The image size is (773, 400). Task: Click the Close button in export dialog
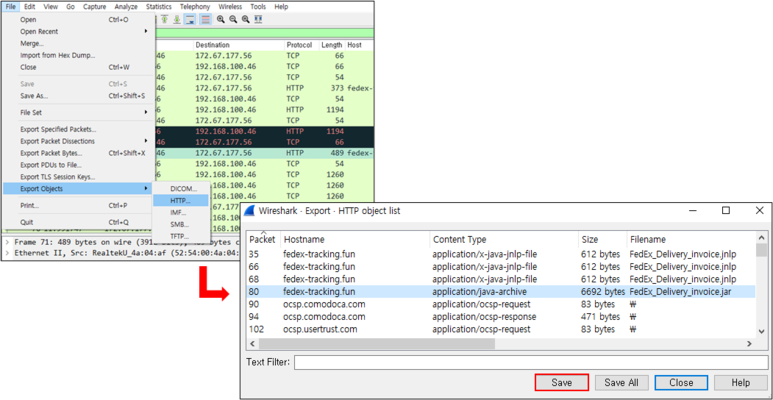(x=681, y=383)
